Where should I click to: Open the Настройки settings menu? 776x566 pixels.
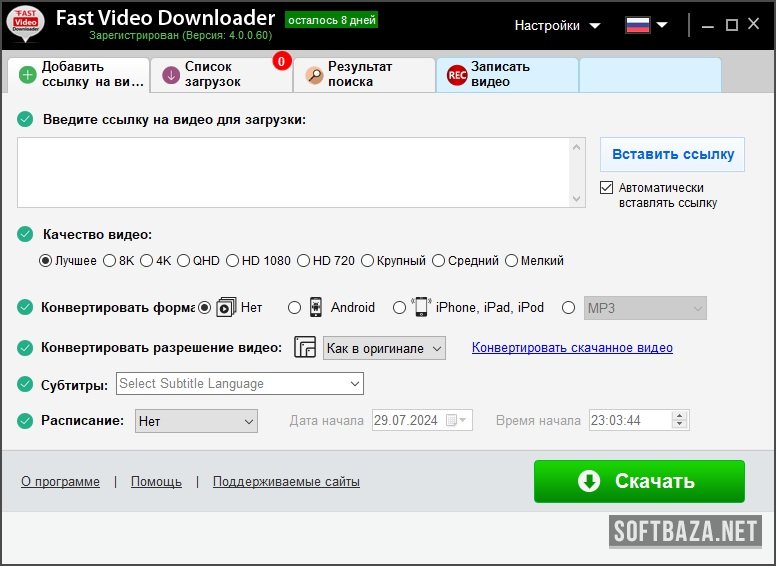pos(558,25)
